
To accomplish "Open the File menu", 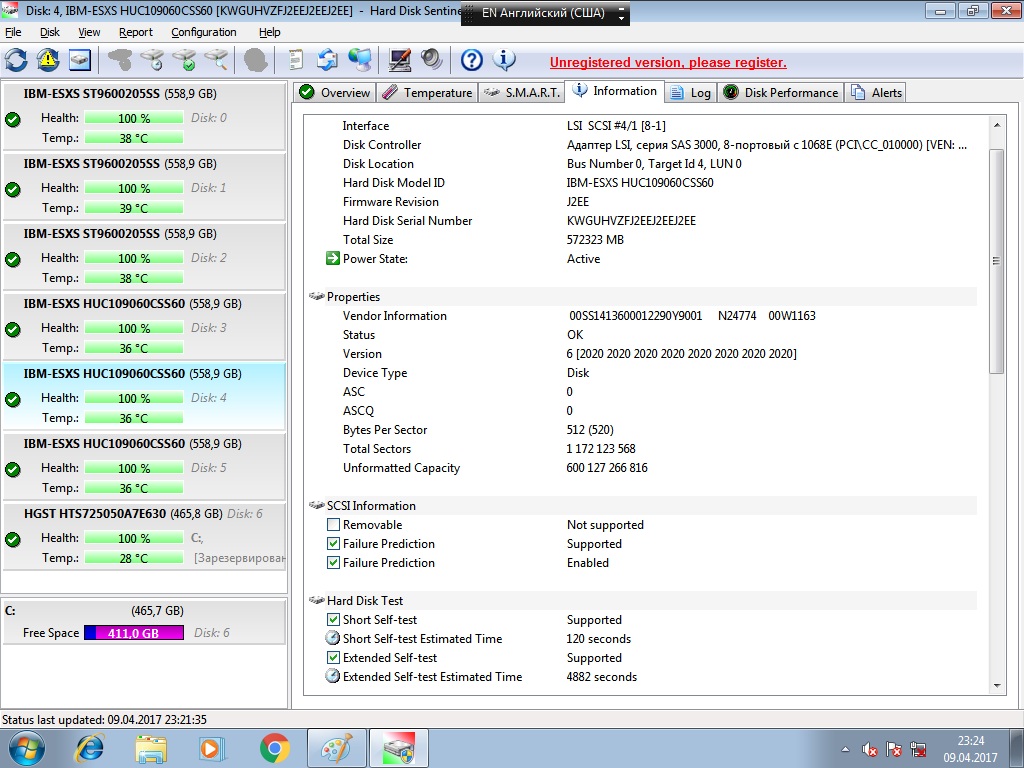I will click(13, 32).
